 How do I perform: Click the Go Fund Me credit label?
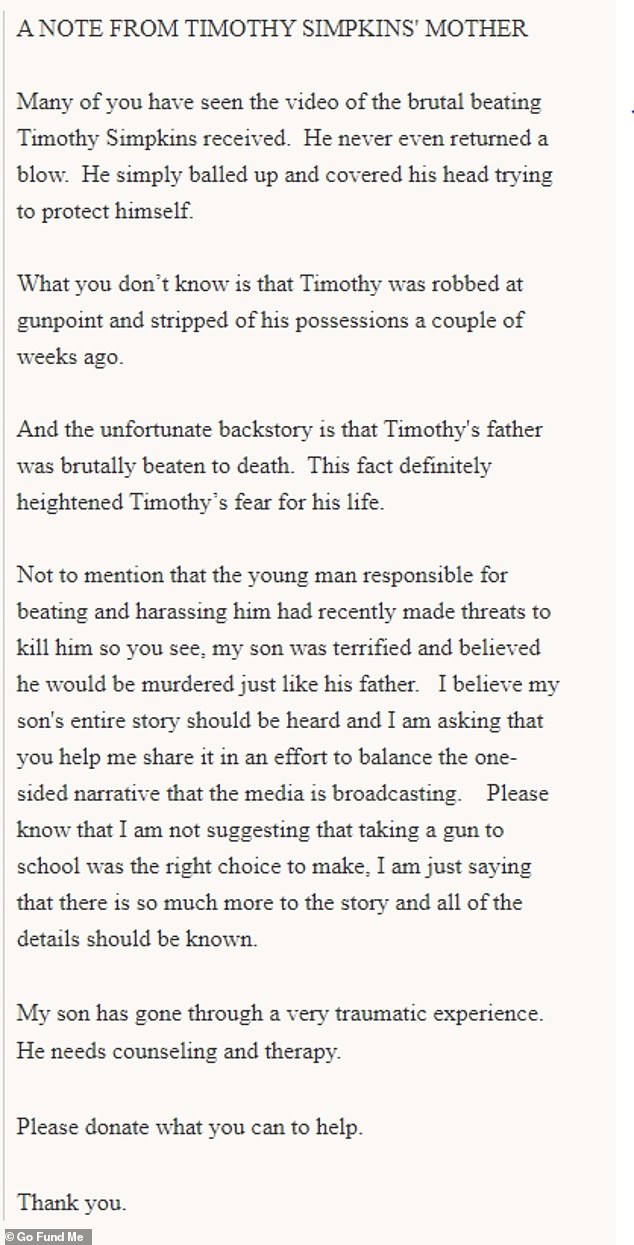(x=47, y=1236)
